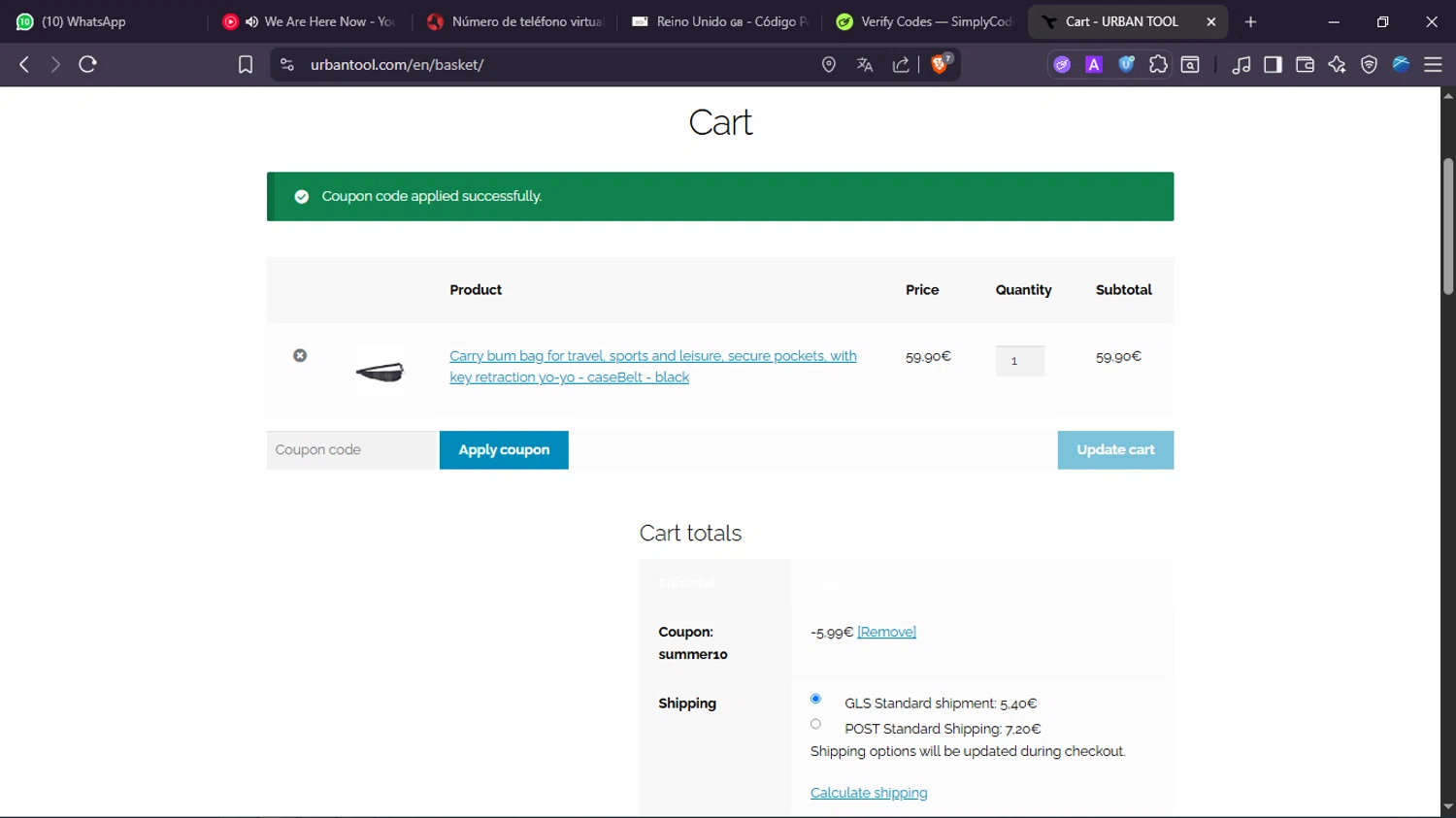Open Leo AI sparkle icon

[x=1337, y=65]
